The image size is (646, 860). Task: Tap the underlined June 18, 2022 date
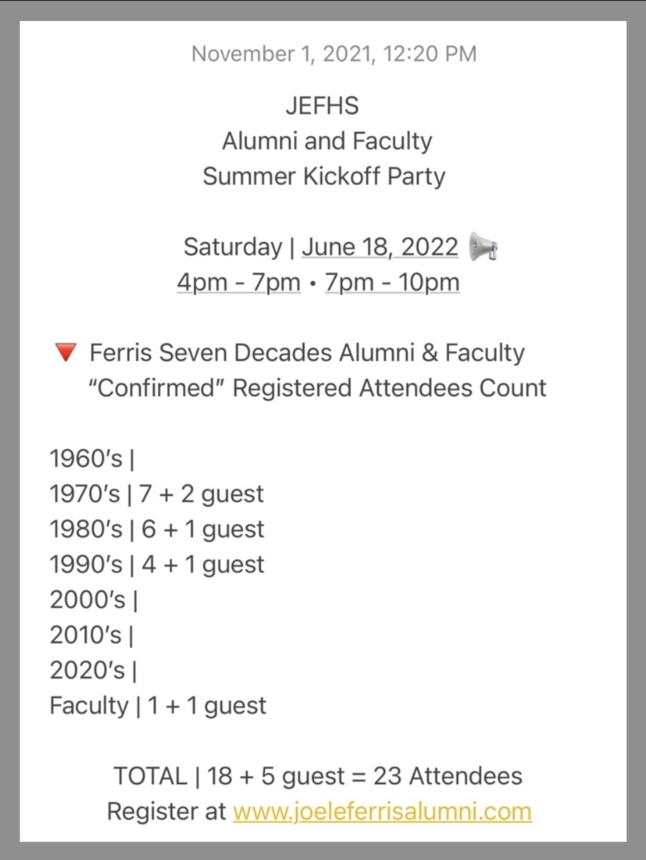tap(380, 247)
